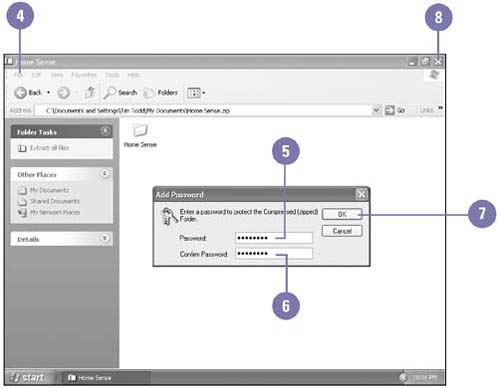
Task: Open the Search toolbar button
Action: 120,93
